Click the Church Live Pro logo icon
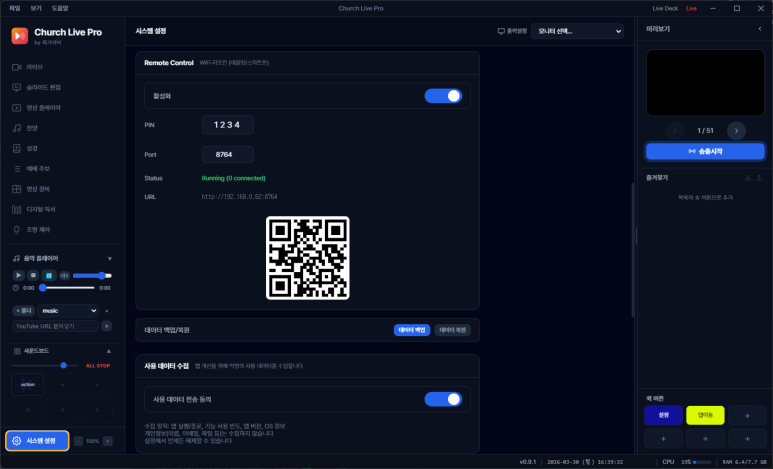The image size is (773, 469). 20,36
